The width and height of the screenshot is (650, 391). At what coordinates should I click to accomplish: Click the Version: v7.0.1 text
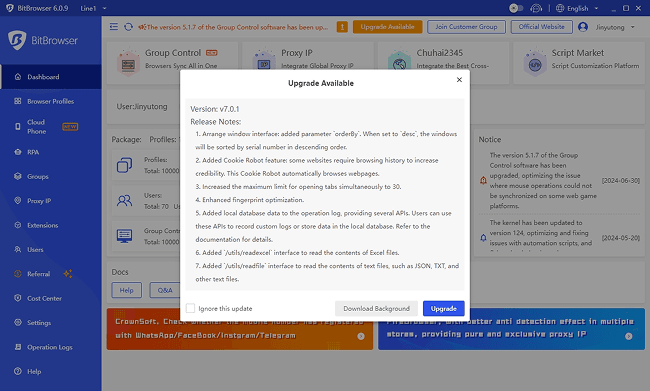[215, 109]
